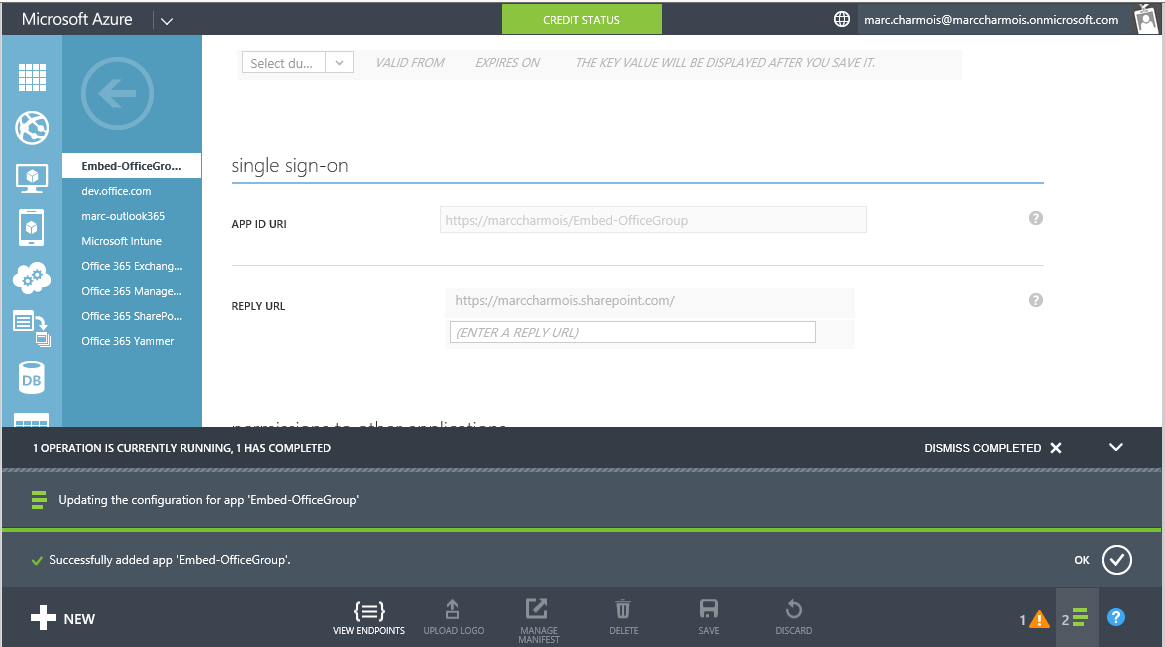Screen dimensions: 1165x647
Task: Open the account email menu
Action: coord(991,20)
